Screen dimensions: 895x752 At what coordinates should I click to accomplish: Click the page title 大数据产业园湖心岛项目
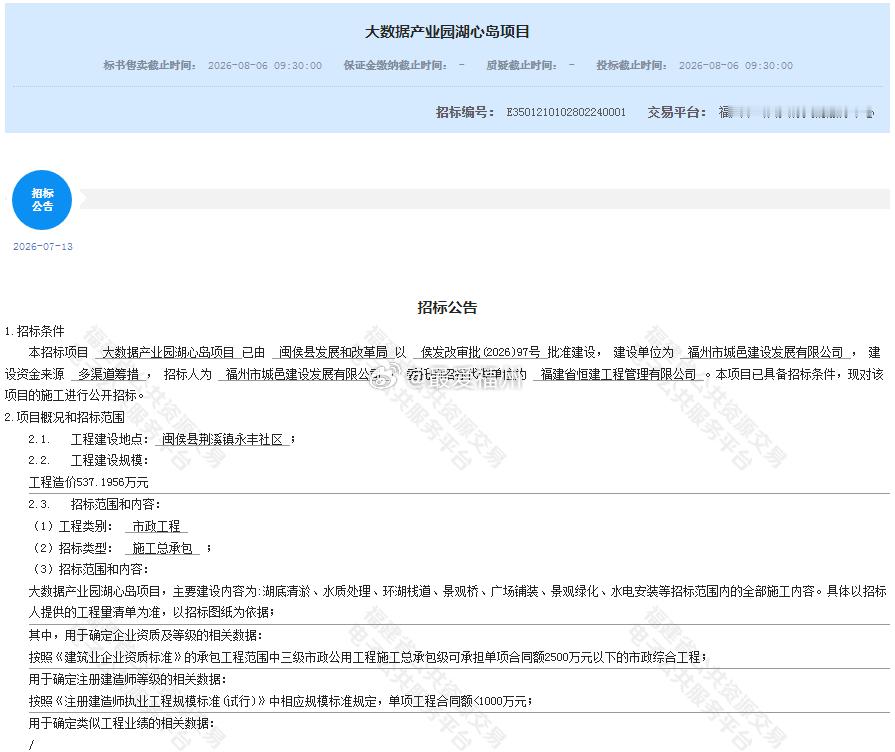coord(447,31)
